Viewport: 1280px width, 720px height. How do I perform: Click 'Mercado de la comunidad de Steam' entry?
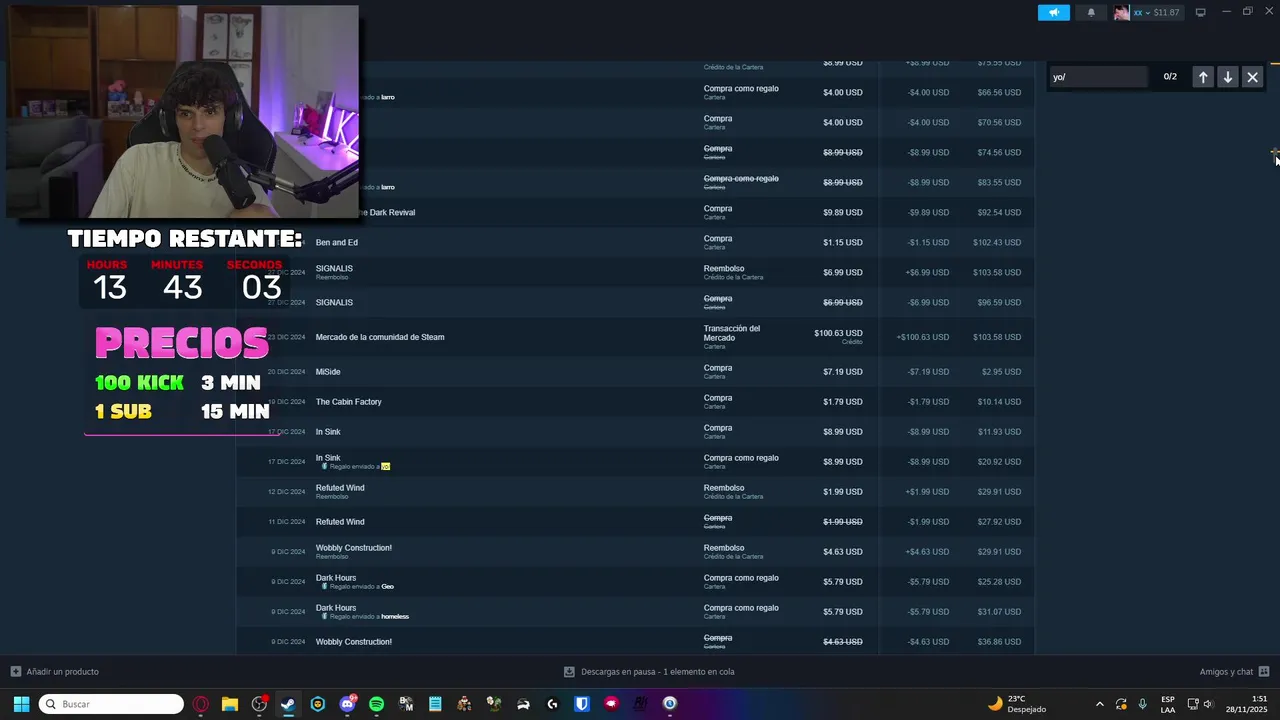coord(380,337)
